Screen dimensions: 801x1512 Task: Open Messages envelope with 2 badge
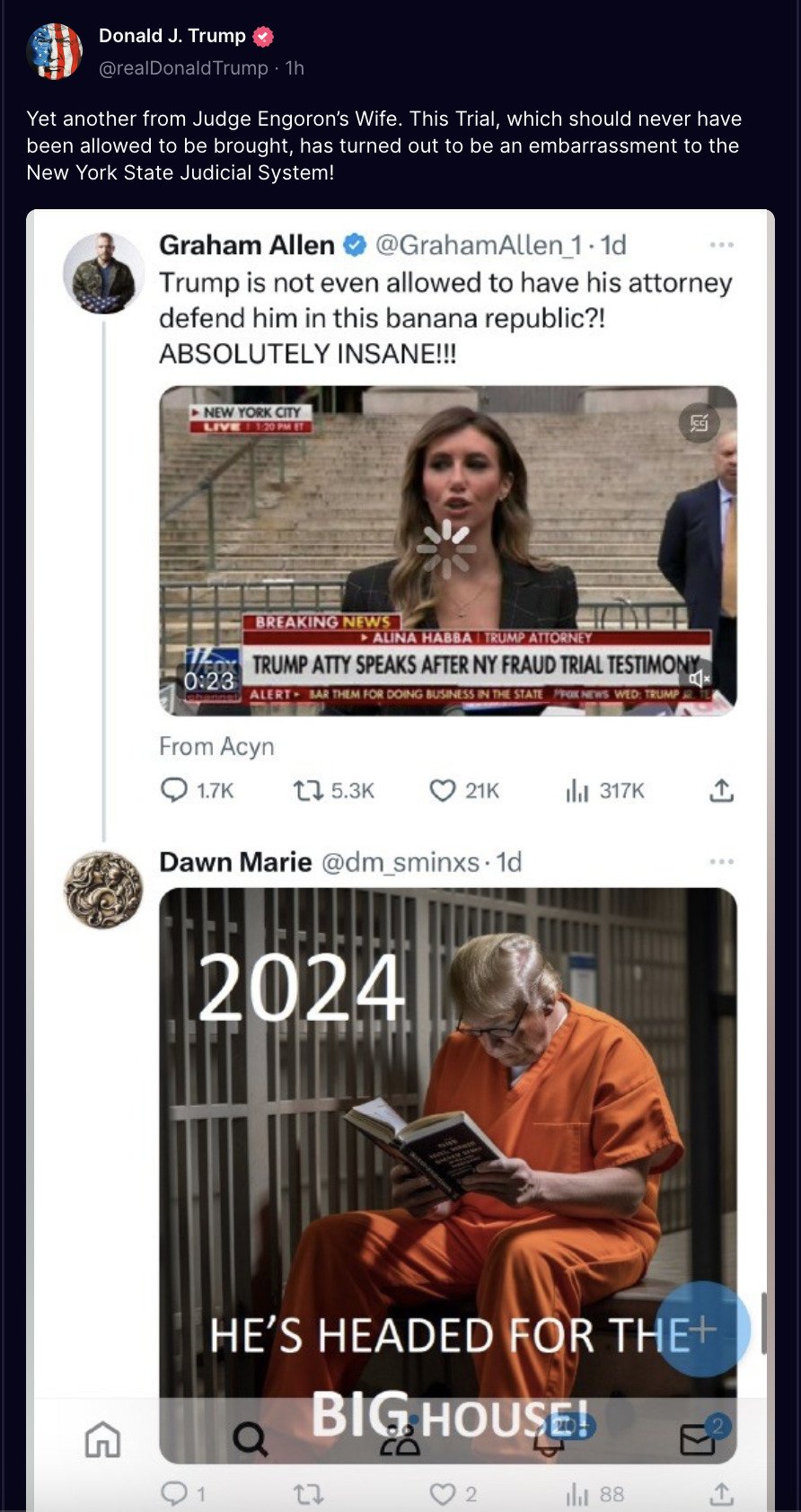tap(698, 1437)
